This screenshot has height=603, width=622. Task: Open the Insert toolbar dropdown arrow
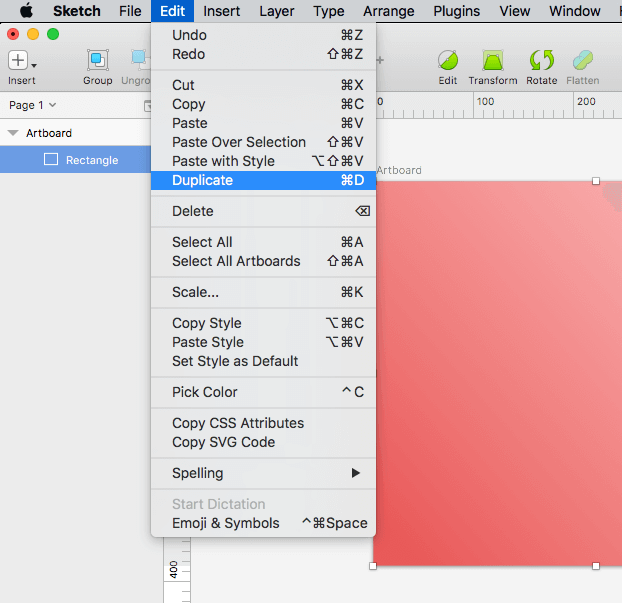pyautogui.click(x=34, y=65)
